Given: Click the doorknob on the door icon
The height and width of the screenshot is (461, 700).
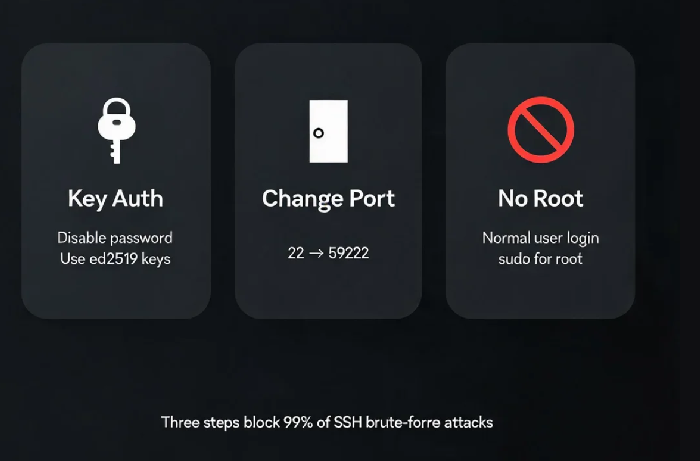Looking at the screenshot, I should point(318,133).
